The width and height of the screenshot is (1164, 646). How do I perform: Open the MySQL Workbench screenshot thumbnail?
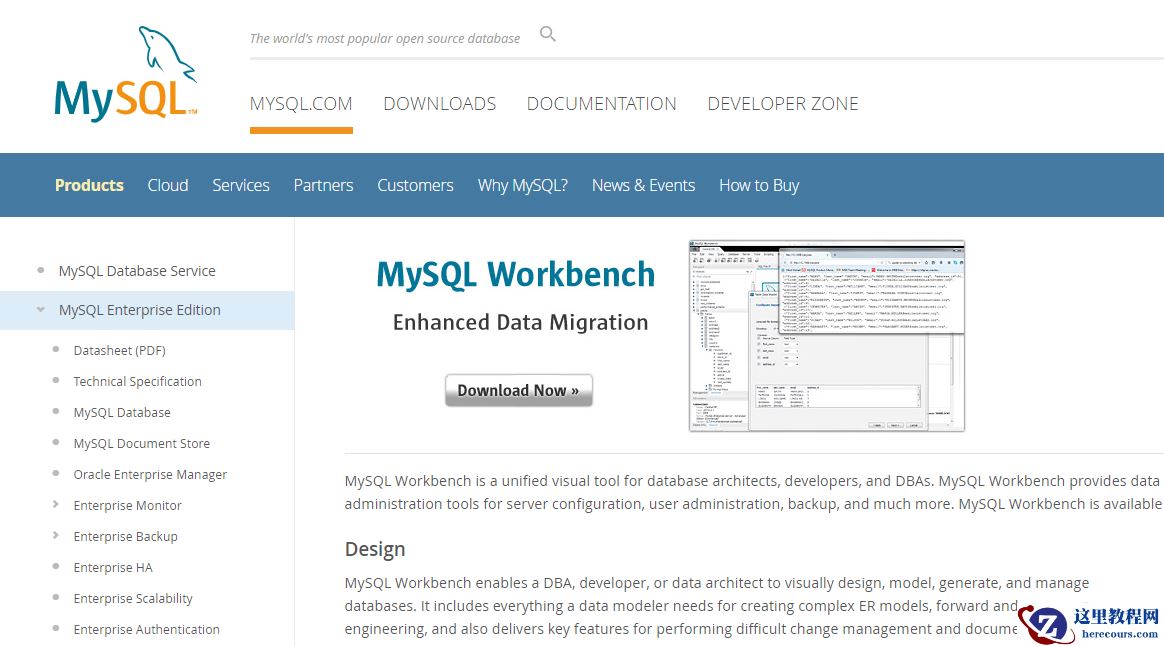coord(826,336)
